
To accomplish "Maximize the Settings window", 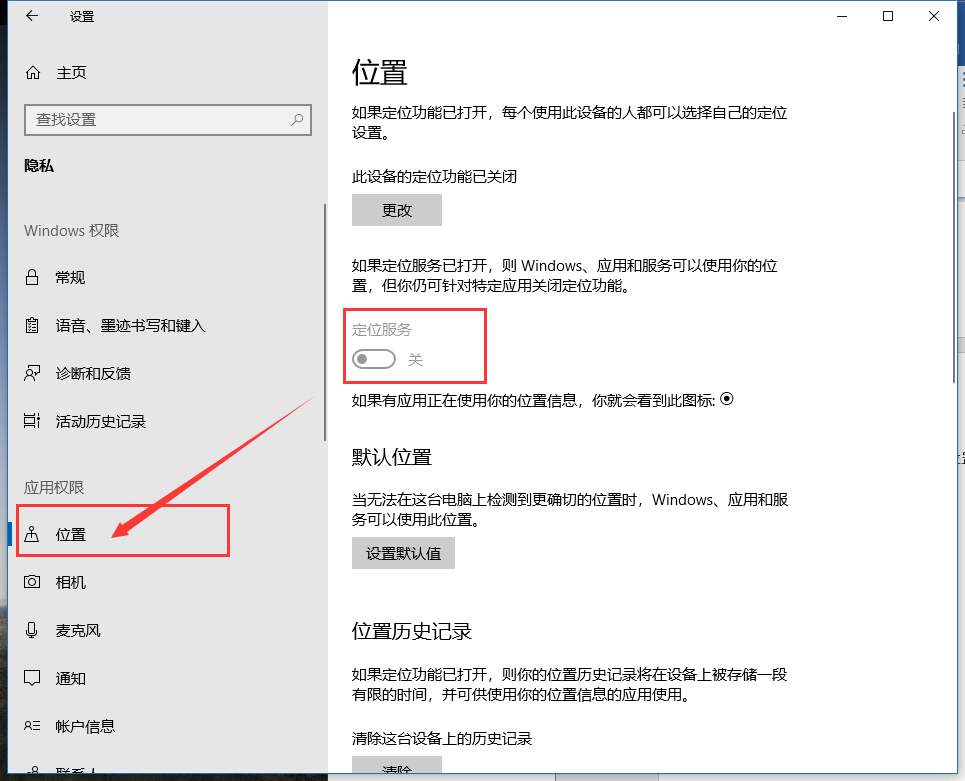I will pos(888,16).
